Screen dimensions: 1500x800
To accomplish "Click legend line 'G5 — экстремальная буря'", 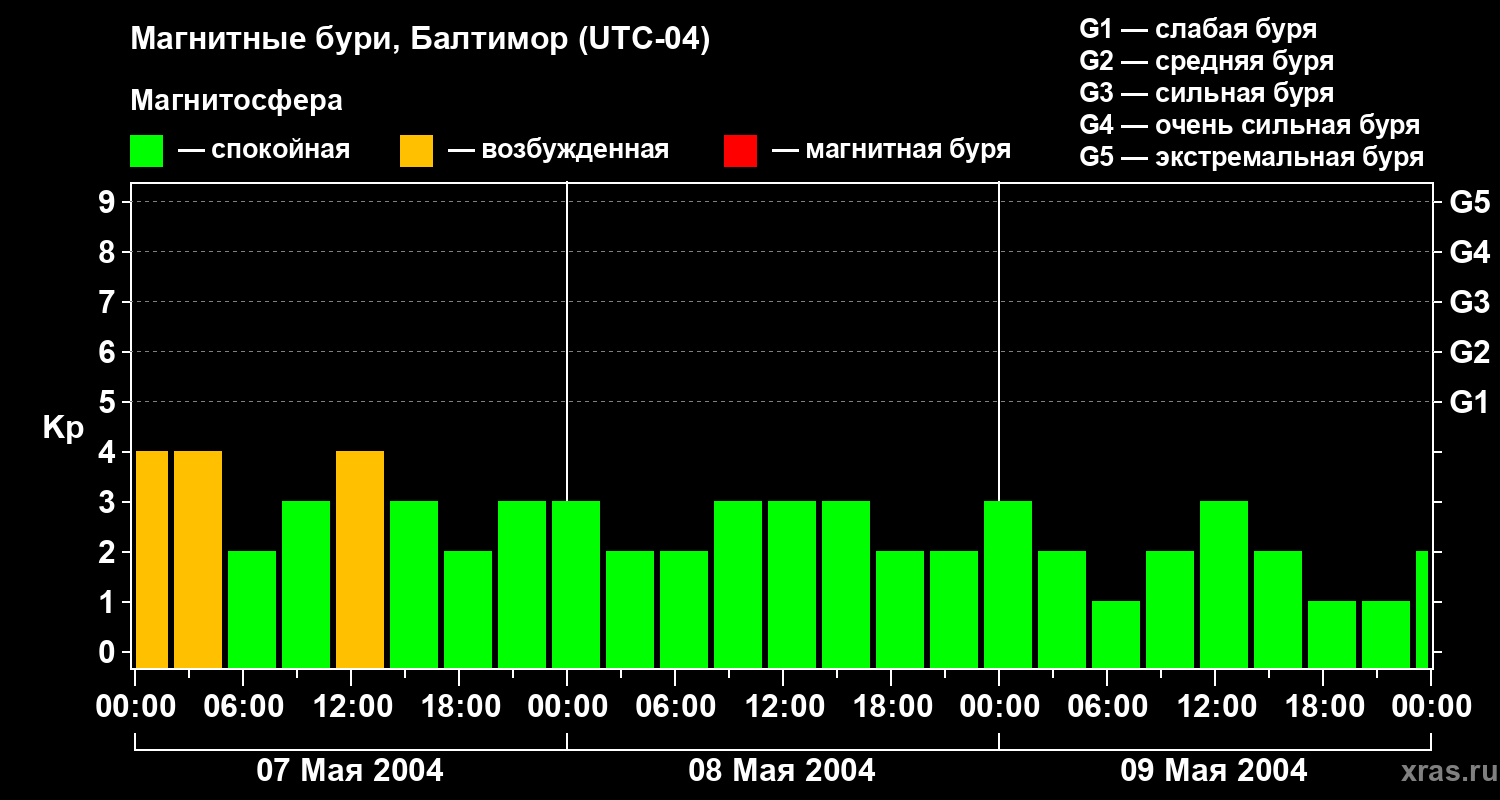I will tap(1251, 157).
